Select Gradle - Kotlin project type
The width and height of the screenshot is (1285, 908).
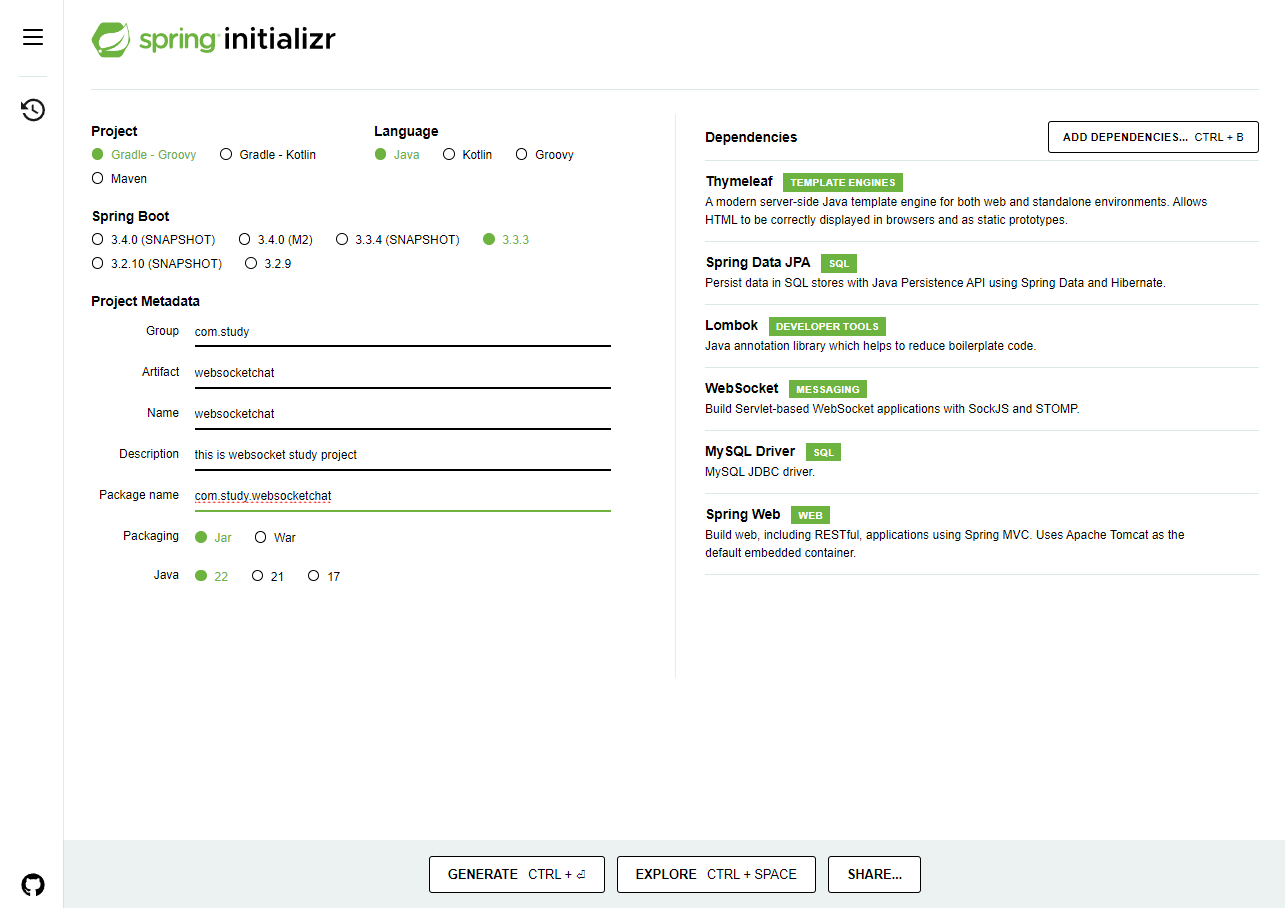[x=268, y=155]
